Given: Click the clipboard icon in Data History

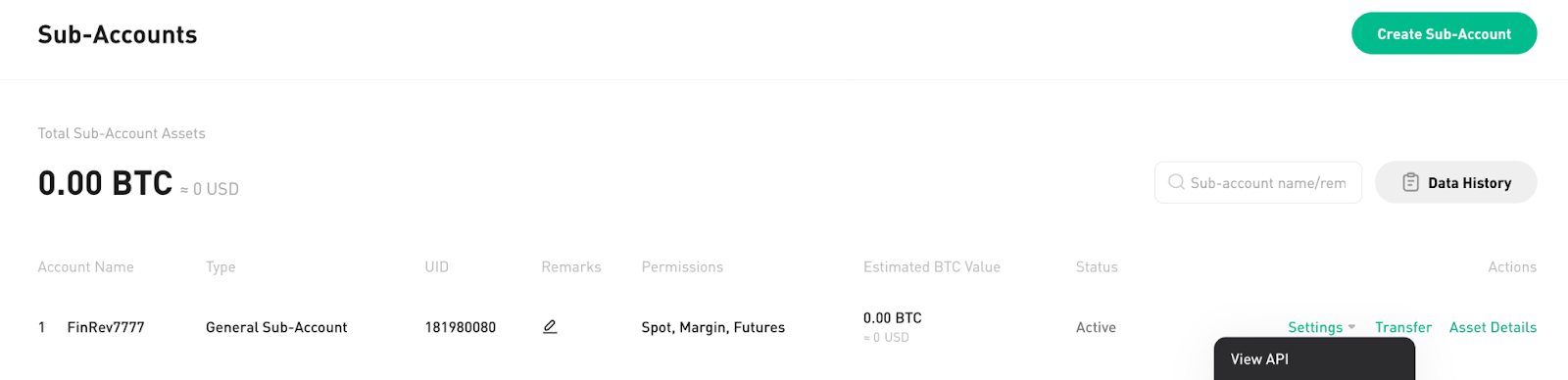Looking at the screenshot, I should (1410, 182).
